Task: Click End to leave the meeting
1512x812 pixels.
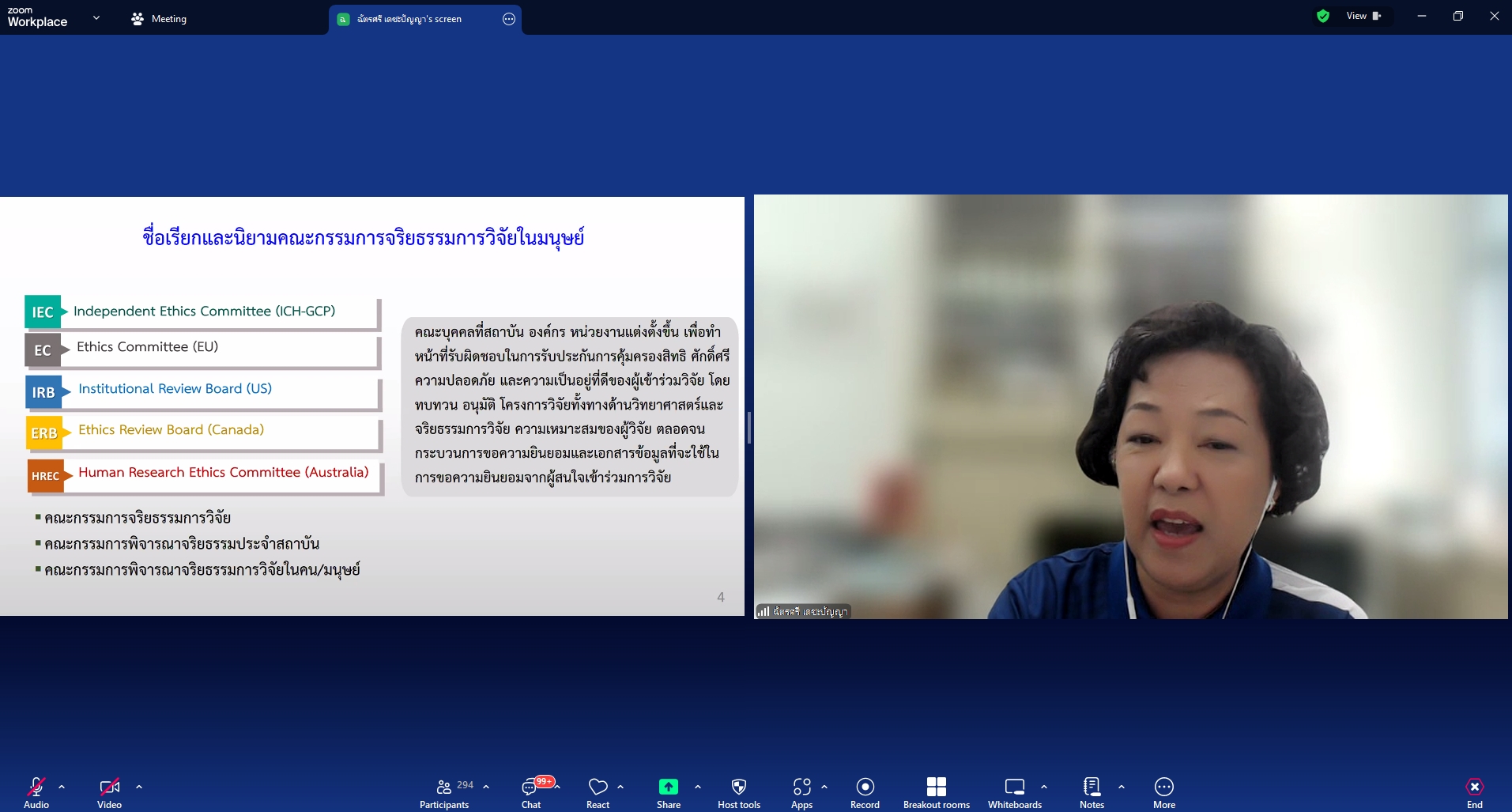Action: pyautogui.click(x=1474, y=793)
